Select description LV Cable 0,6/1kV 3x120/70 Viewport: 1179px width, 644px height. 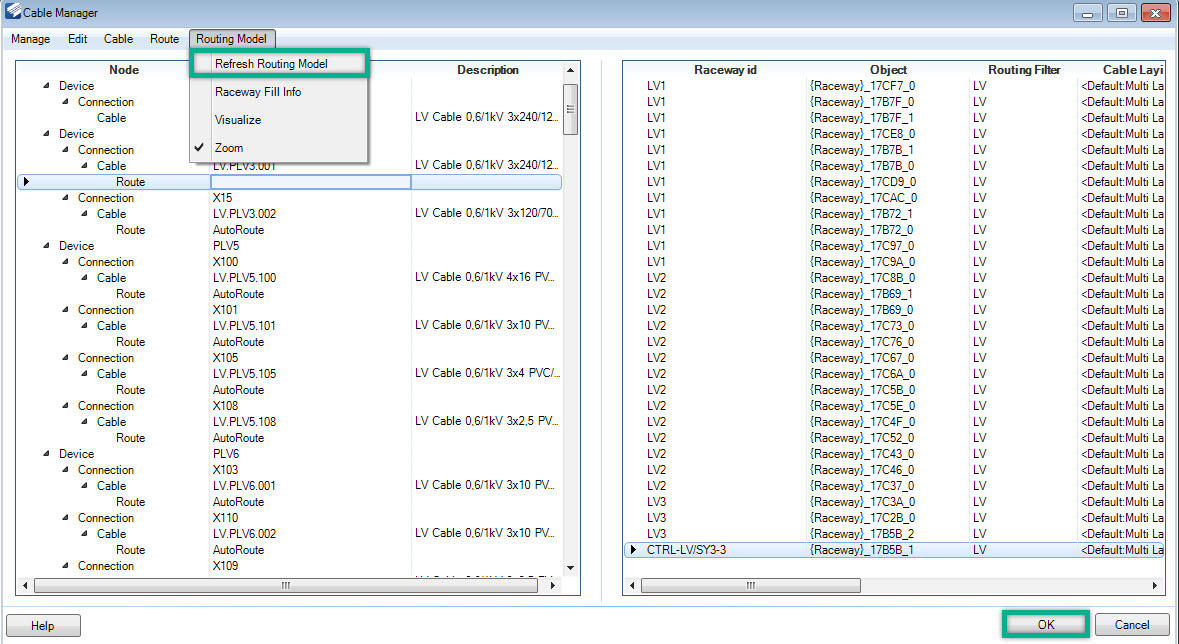[x=486, y=214]
